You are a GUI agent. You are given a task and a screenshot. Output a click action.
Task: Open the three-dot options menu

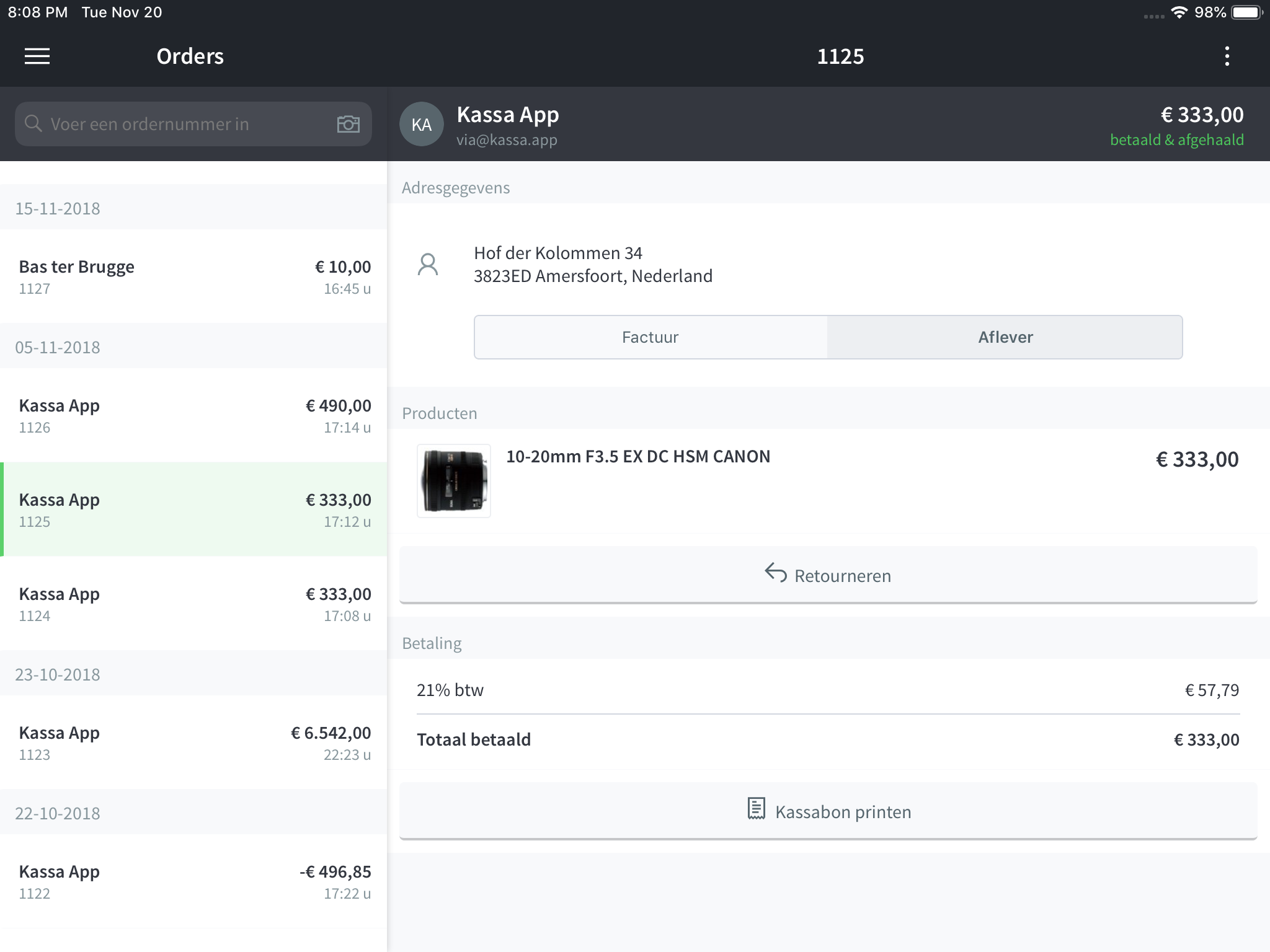point(1227,56)
